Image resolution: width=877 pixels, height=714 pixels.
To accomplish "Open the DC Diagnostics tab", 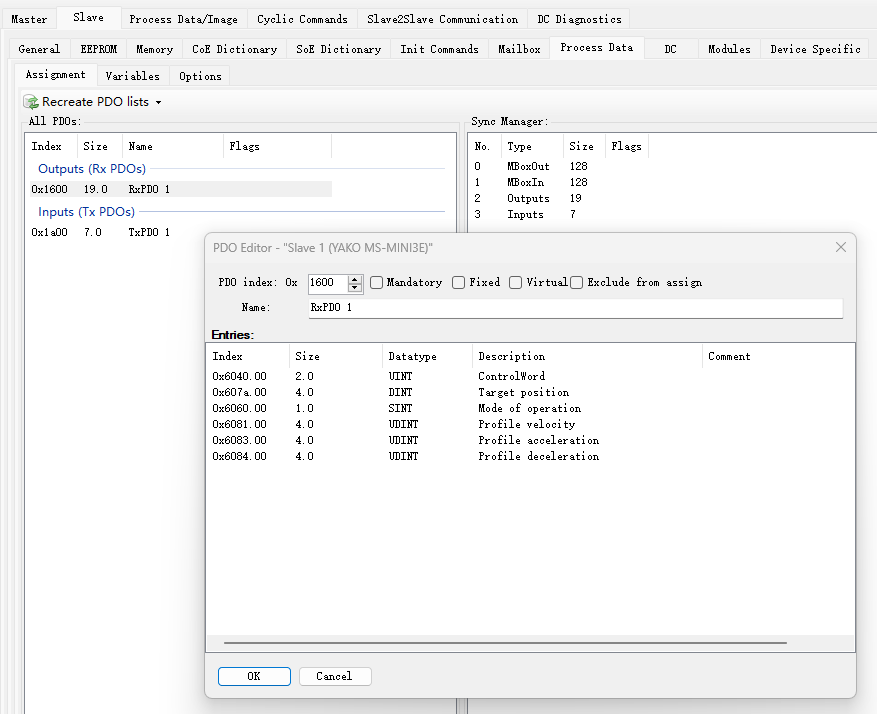I will [x=579, y=19].
